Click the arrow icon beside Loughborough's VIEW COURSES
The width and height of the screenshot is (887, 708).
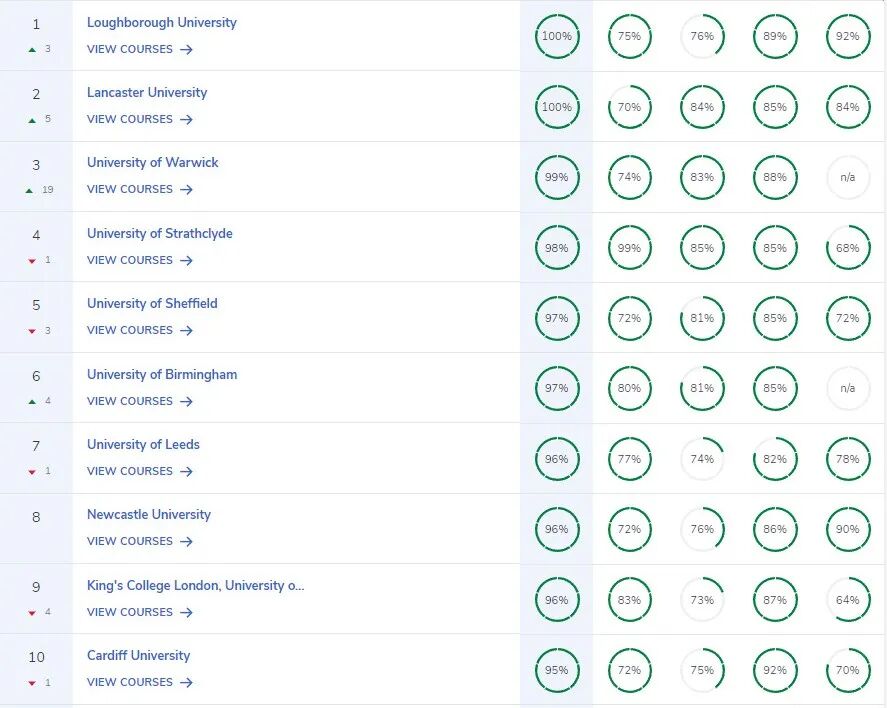click(187, 49)
